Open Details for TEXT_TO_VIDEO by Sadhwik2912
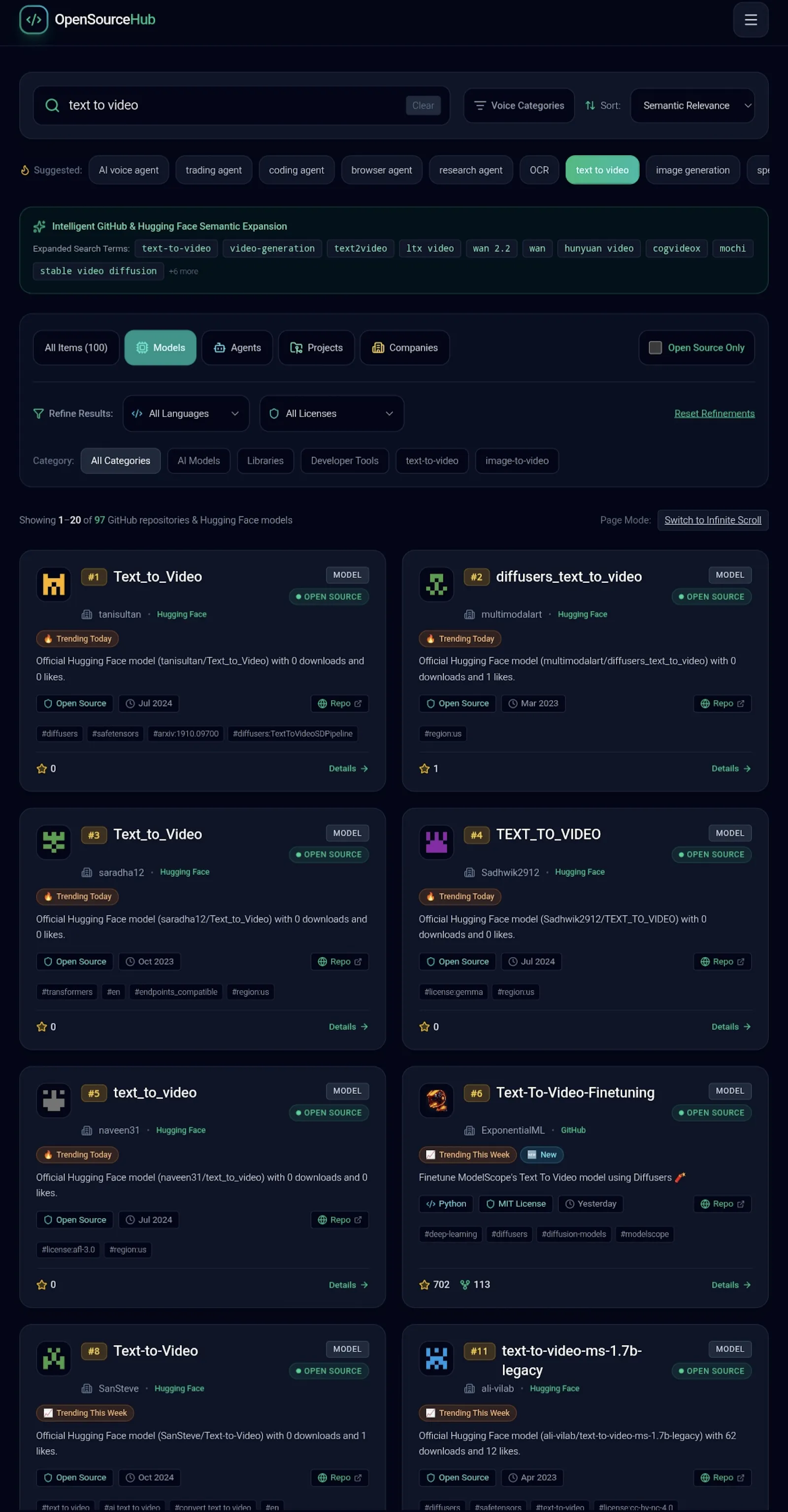788x1512 pixels. point(731,1027)
